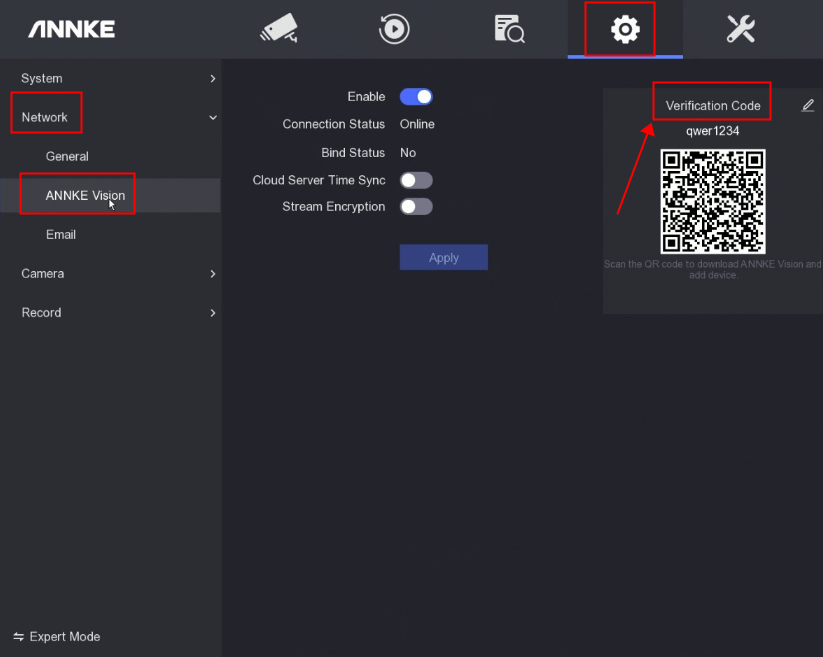Image resolution: width=823 pixels, height=657 pixels.
Task: Click the settings gear icon
Action: click(624, 29)
